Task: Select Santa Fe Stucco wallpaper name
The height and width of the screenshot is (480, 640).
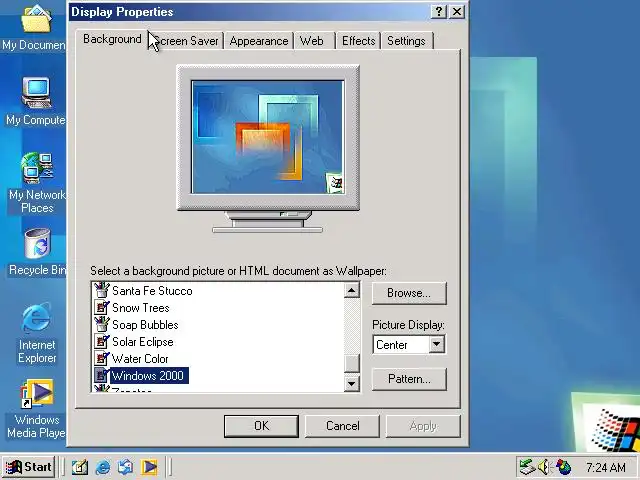Action: (x=152, y=291)
